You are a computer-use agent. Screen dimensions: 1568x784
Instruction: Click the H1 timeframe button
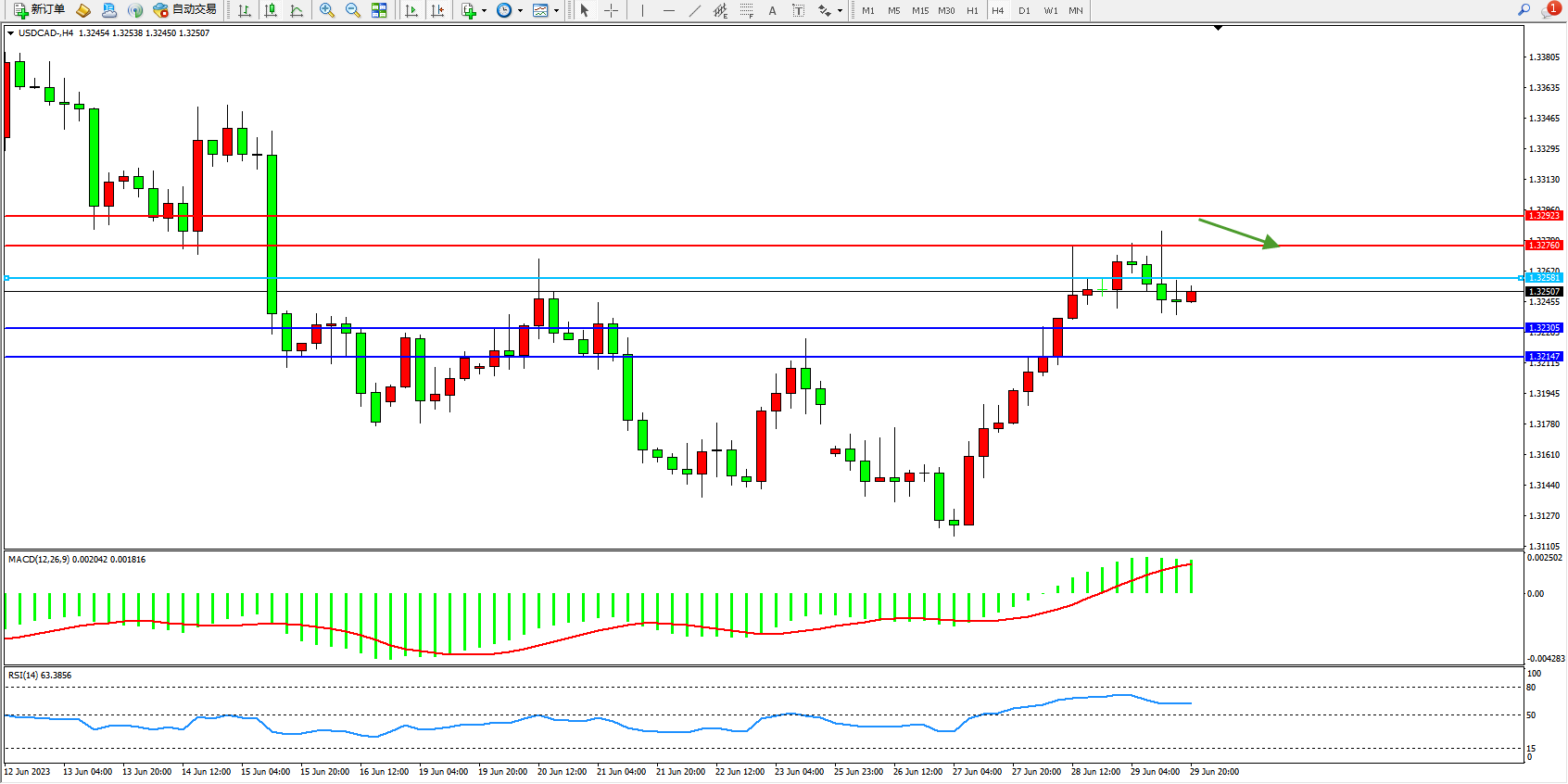(972, 10)
